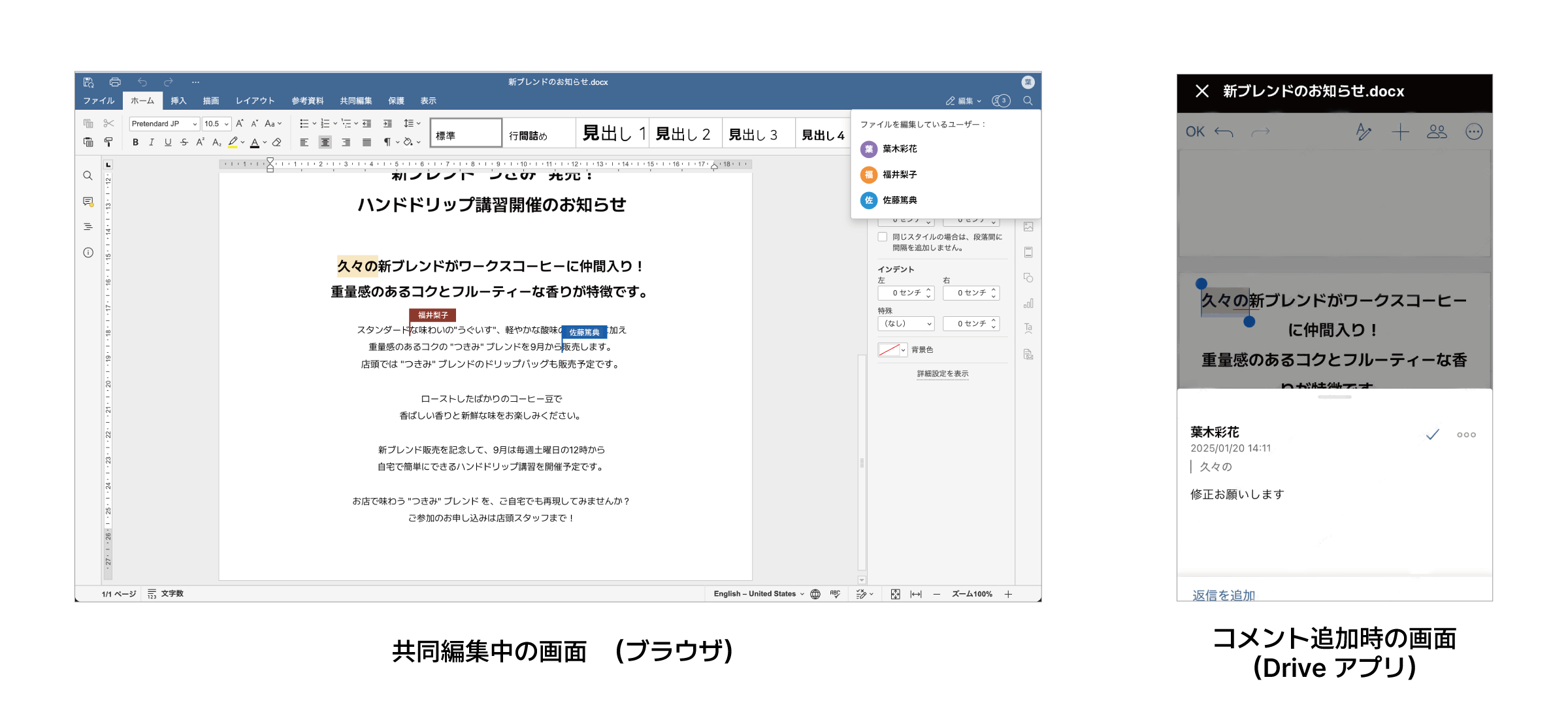Increase the indent level
The width and height of the screenshot is (1568, 720).
tap(387, 123)
